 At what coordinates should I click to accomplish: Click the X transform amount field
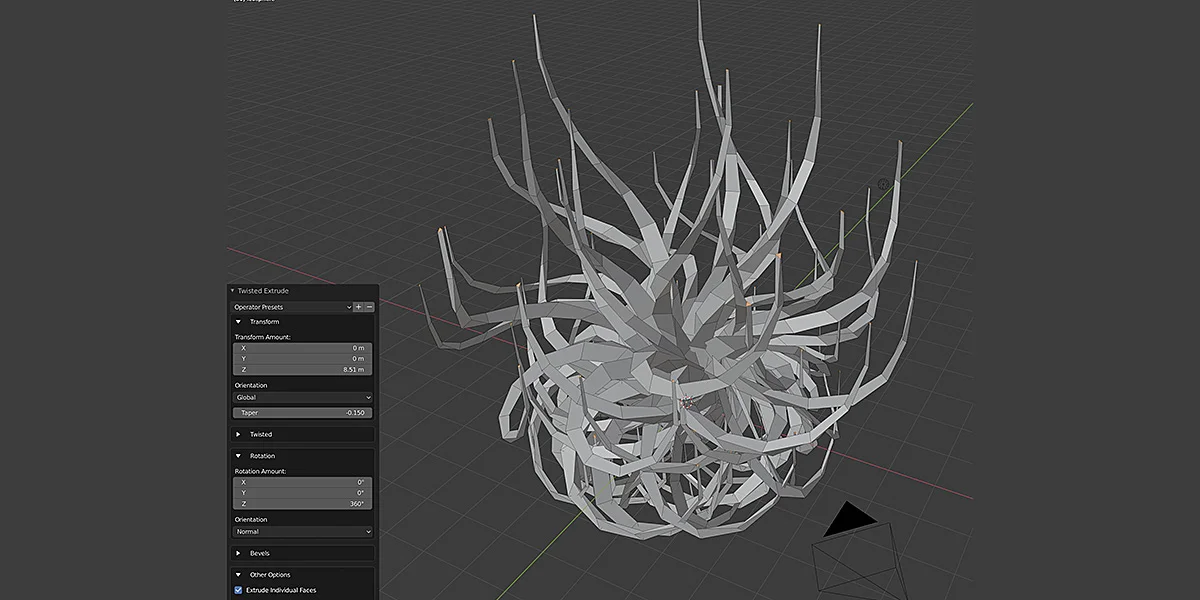300,349
